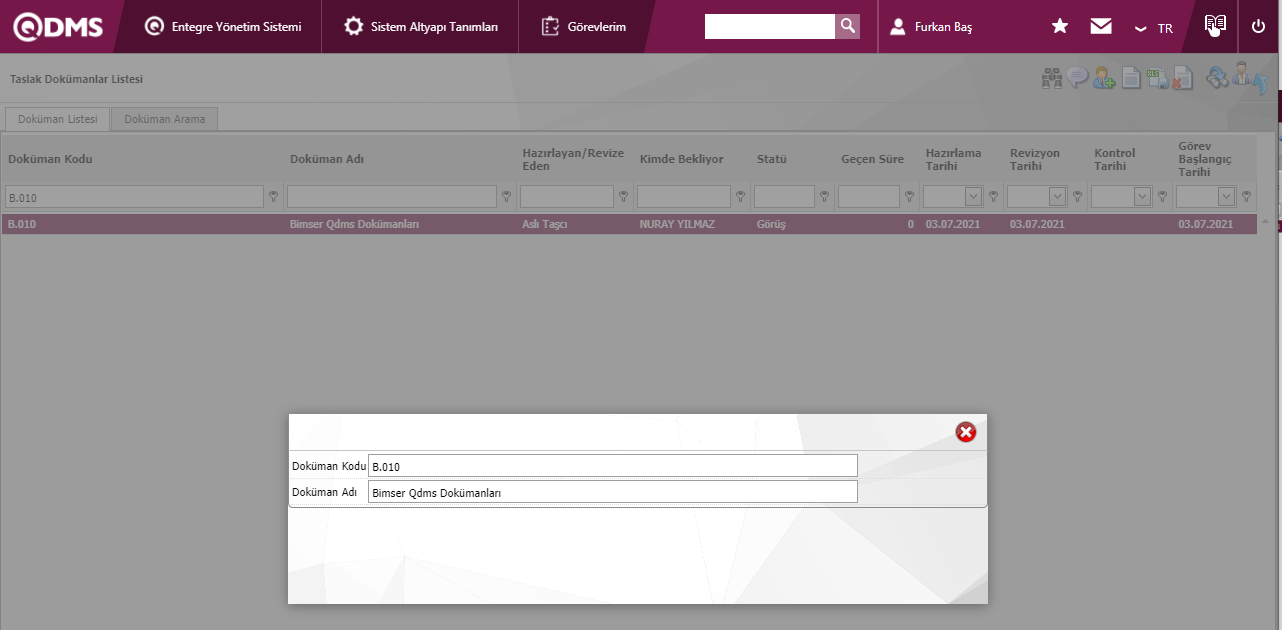
Task: Export list with XLS save icon
Action: (1157, 78)
